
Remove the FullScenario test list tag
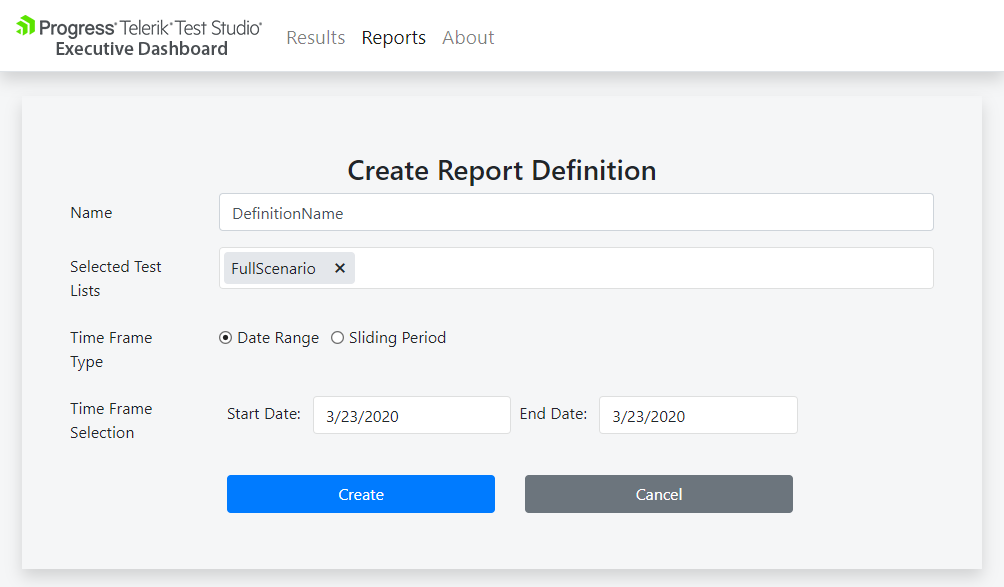click(340, 268)
